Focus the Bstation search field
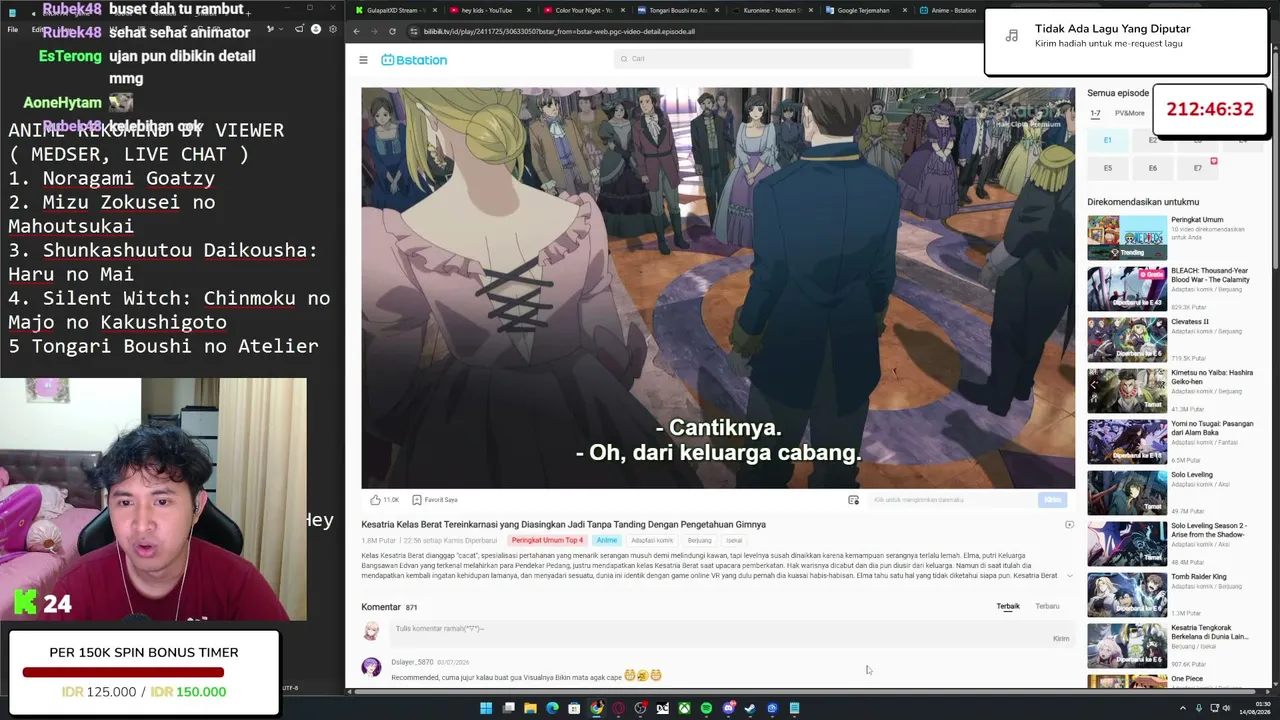This screenshot has height=720, width=1280. [x=763, y=59]
